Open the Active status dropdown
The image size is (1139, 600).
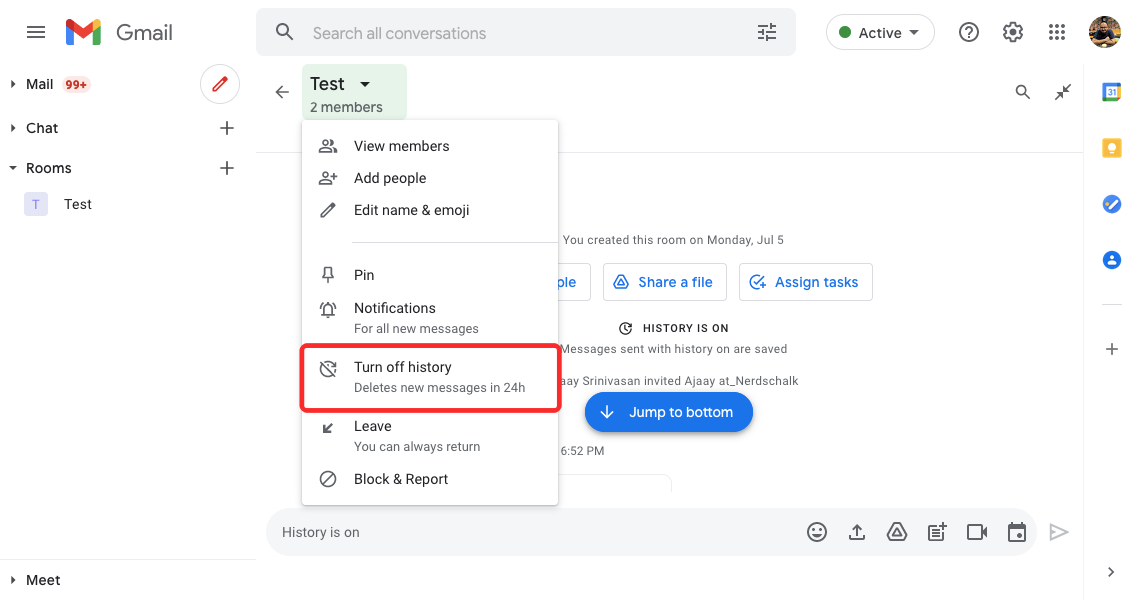pyautogui.click(x=880, y=33)
